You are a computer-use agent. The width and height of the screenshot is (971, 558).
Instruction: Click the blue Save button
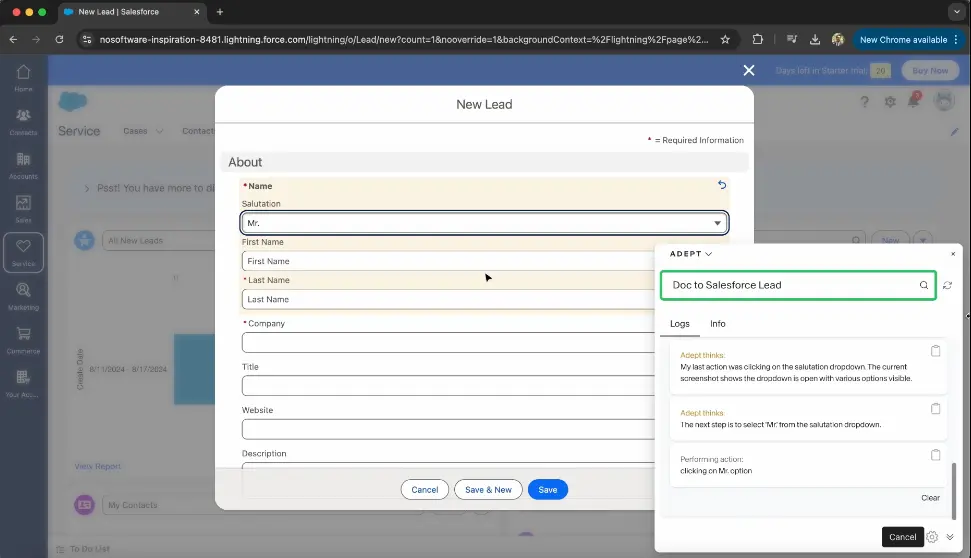(x=547, y=490)
